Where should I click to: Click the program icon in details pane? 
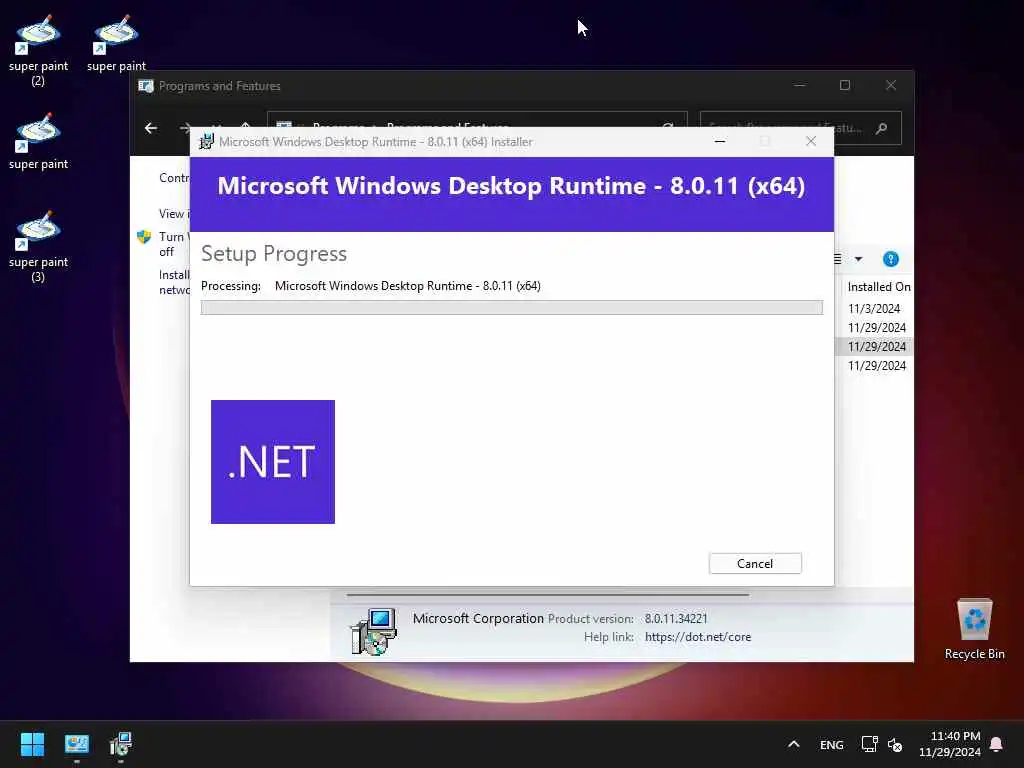click(374, 631)
